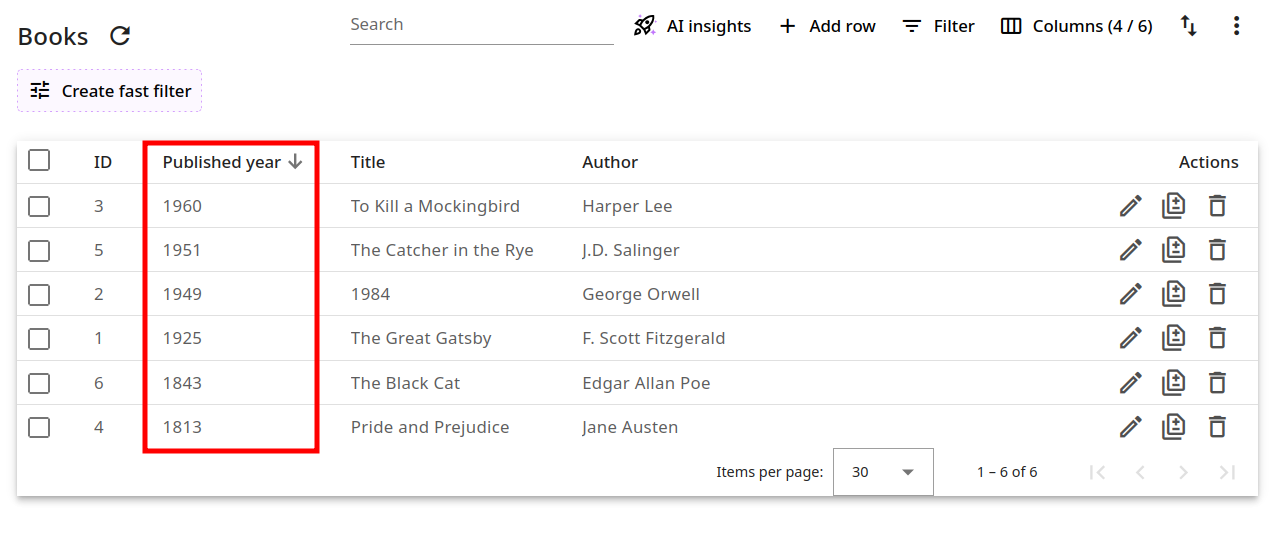This screenshot has height=544, width=1273.
Task: Open AI insights rocket icon
Action: click(x=645, y=26)
